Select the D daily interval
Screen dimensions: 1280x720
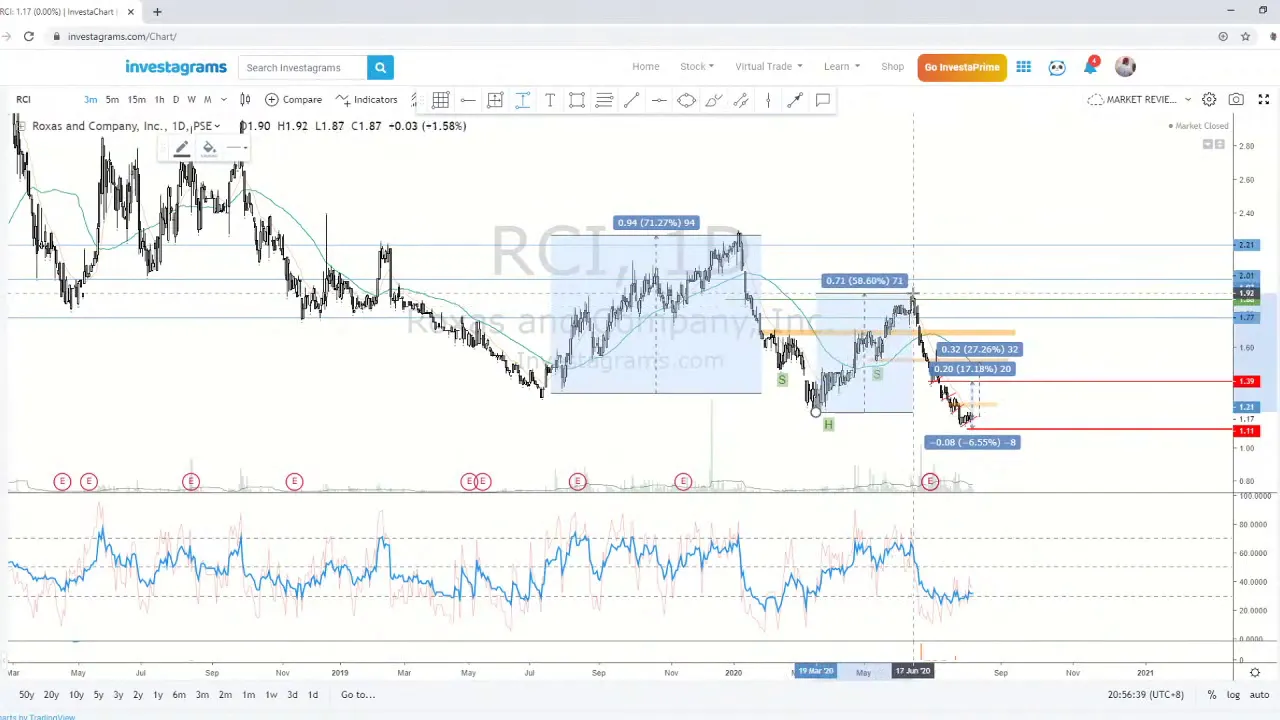(176, 100)
